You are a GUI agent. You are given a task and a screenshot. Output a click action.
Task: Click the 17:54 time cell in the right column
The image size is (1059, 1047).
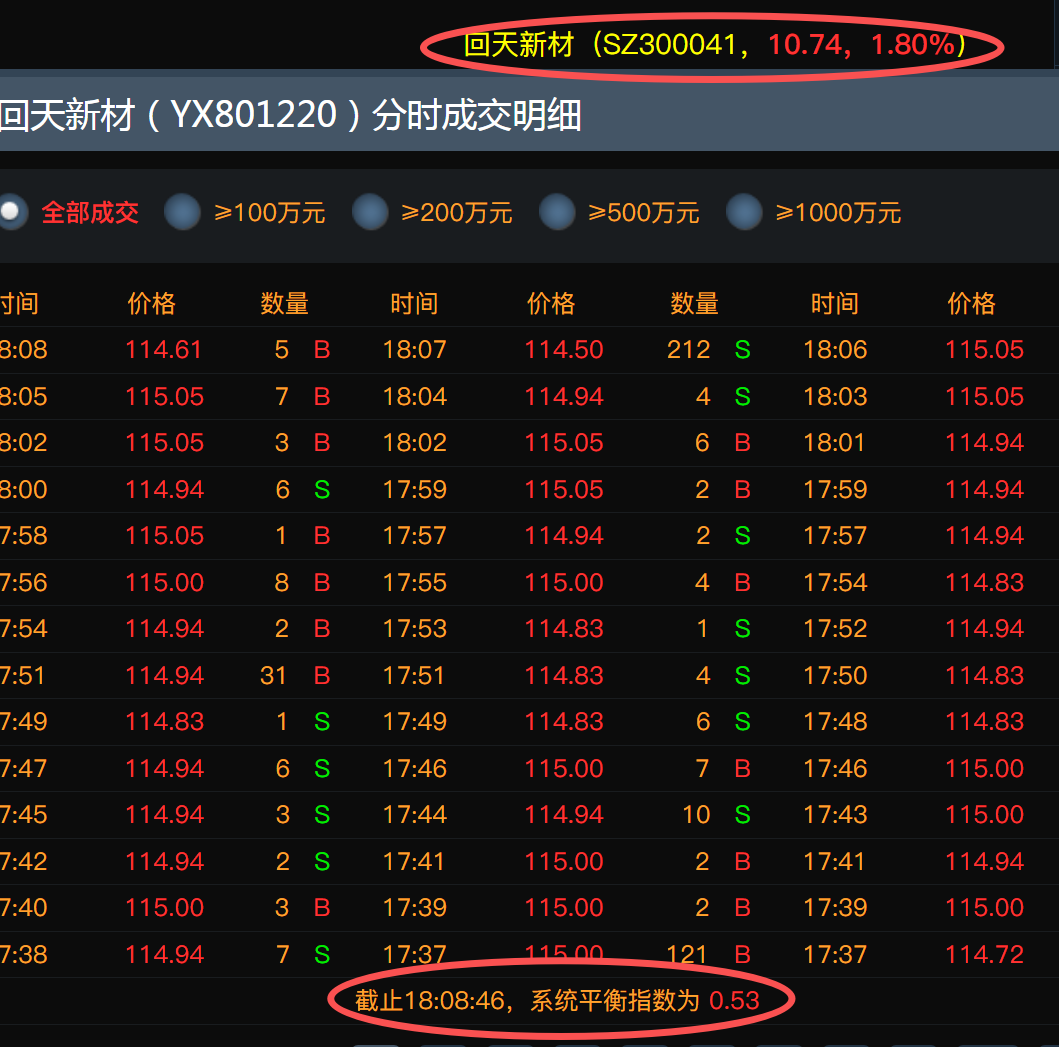pos(835,582)
